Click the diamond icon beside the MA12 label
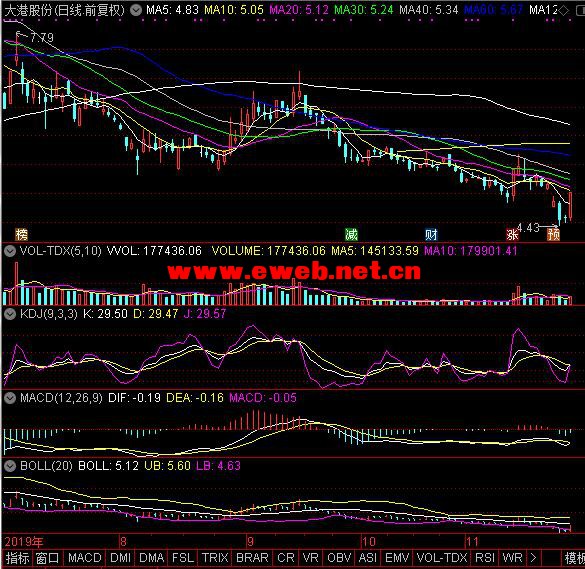The image size is (585, 569). click(564, 10)
